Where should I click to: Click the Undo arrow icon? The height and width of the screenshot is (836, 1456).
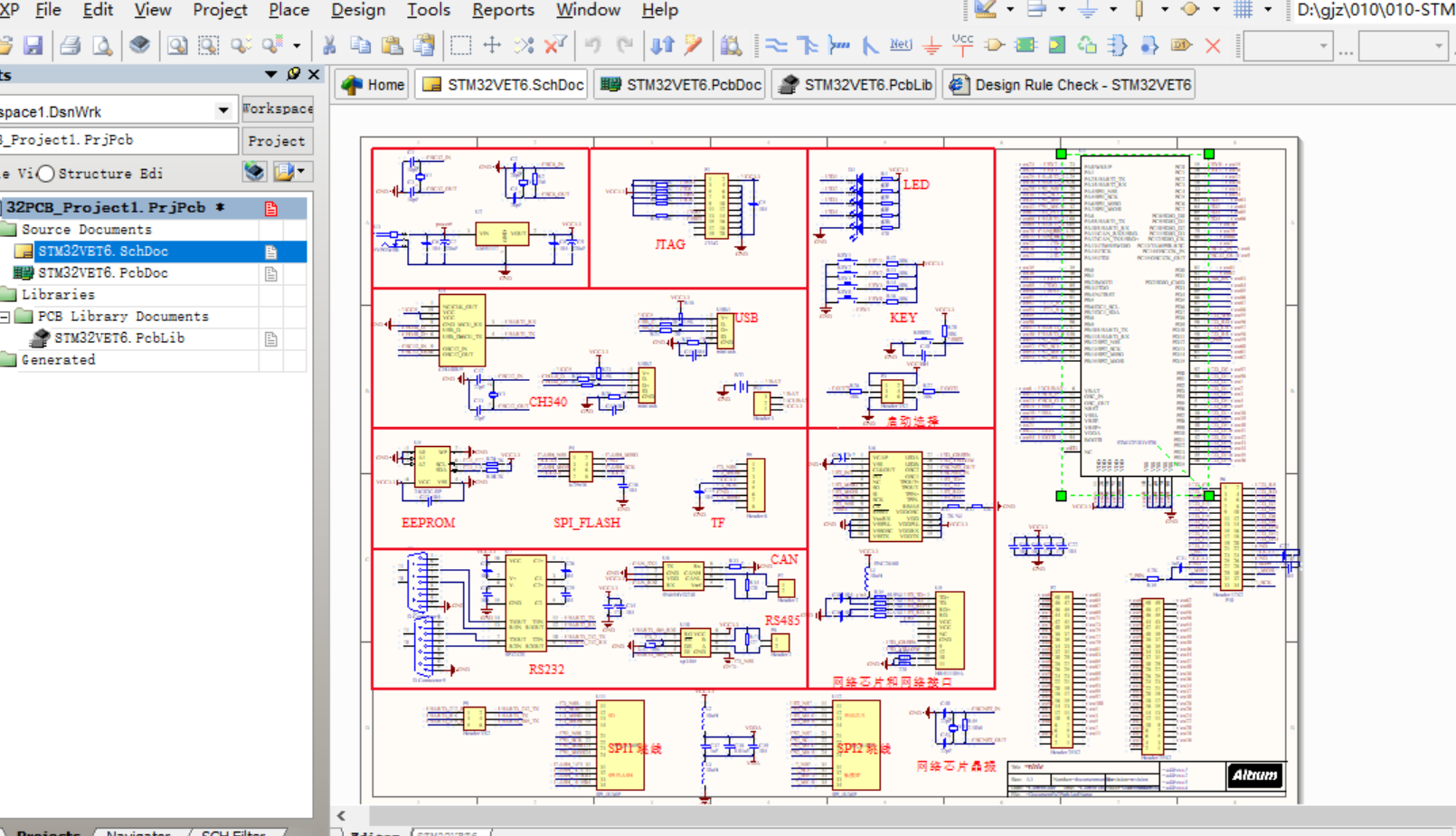(x=592, y=45)
